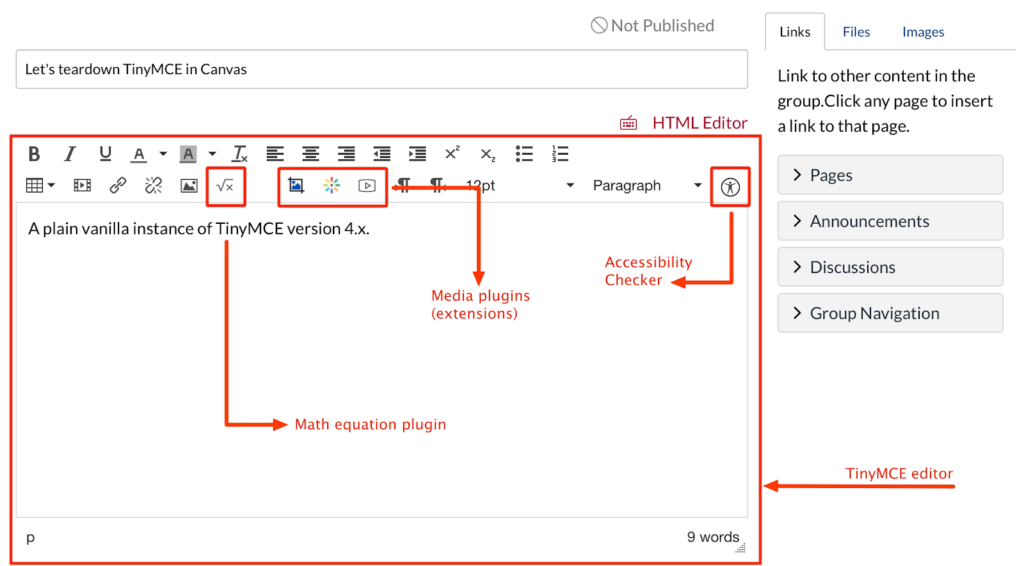Insert a link with chain icon
The height and width of the screenshot is (566, 1024).
point(118,185)
